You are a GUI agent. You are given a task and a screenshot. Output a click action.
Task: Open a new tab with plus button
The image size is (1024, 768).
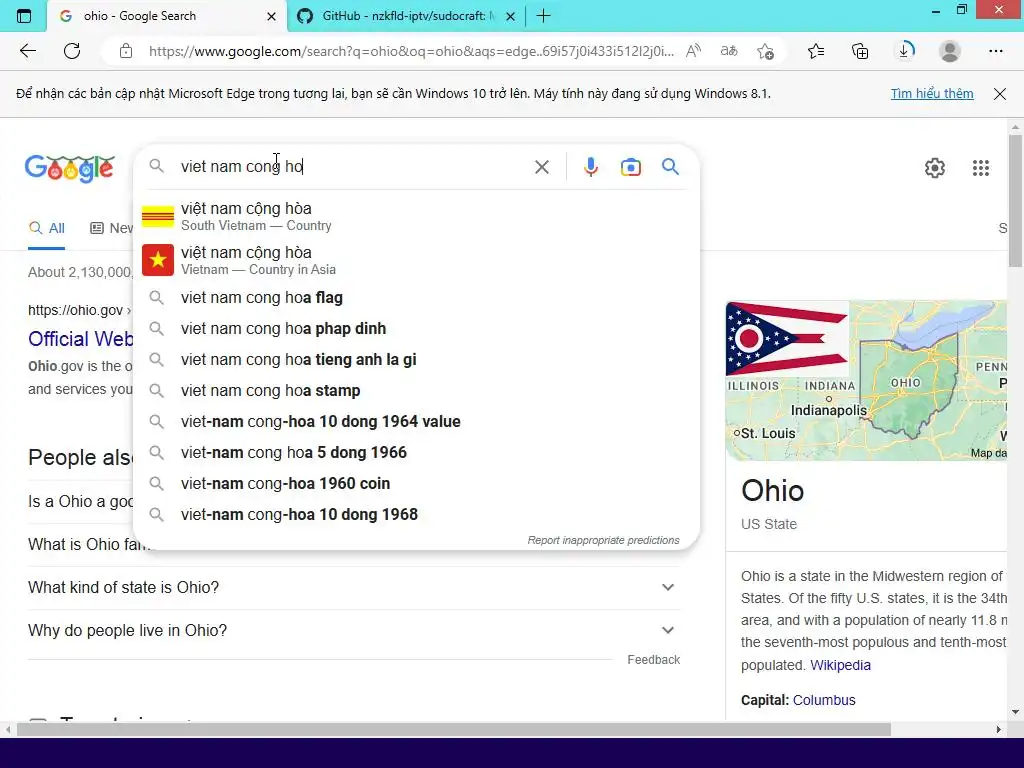click(543, 16)
